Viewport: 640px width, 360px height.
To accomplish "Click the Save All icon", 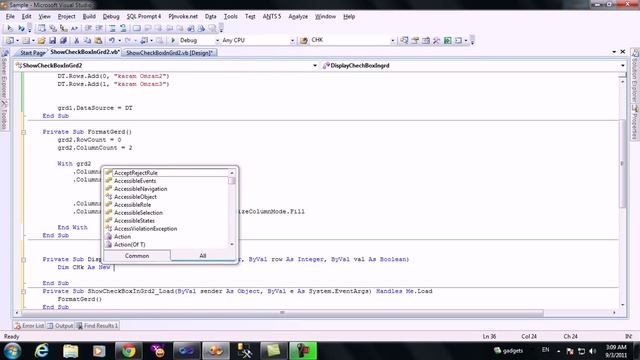I will [x=63, y=40].
